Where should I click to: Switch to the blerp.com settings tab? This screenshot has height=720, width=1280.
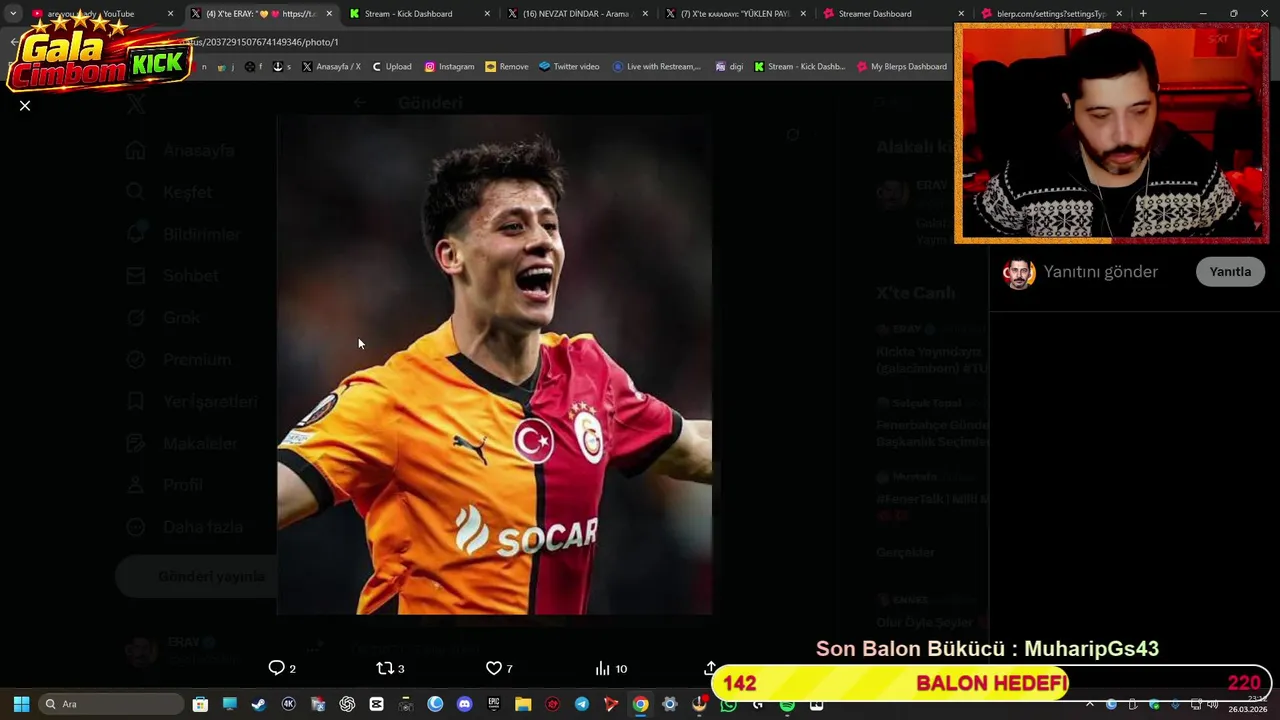[x=1050, y=14]
